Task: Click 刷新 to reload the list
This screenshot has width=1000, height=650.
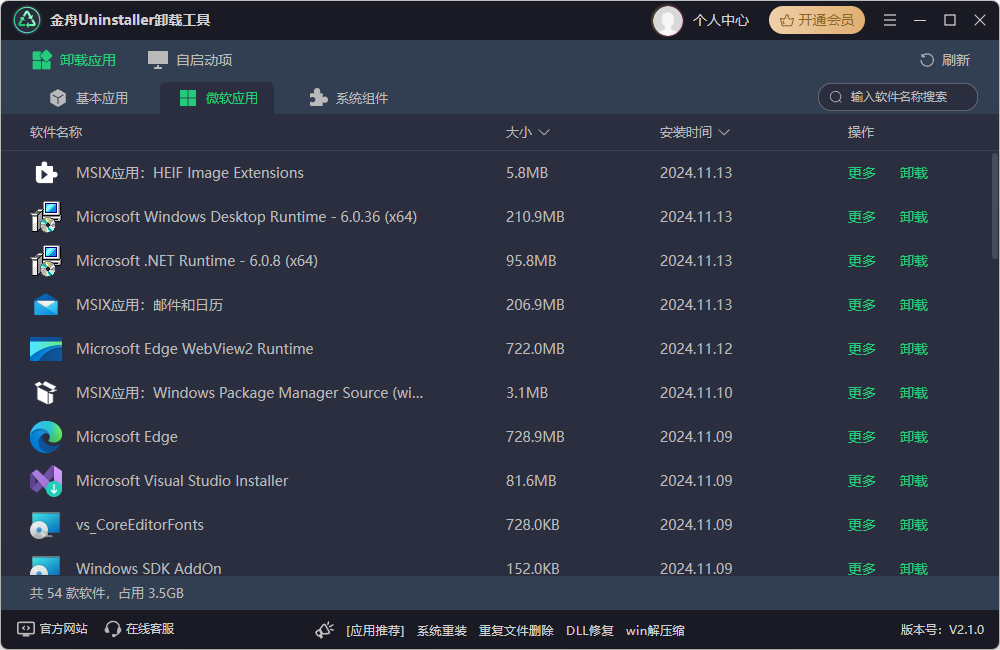Action: (945, 60)
